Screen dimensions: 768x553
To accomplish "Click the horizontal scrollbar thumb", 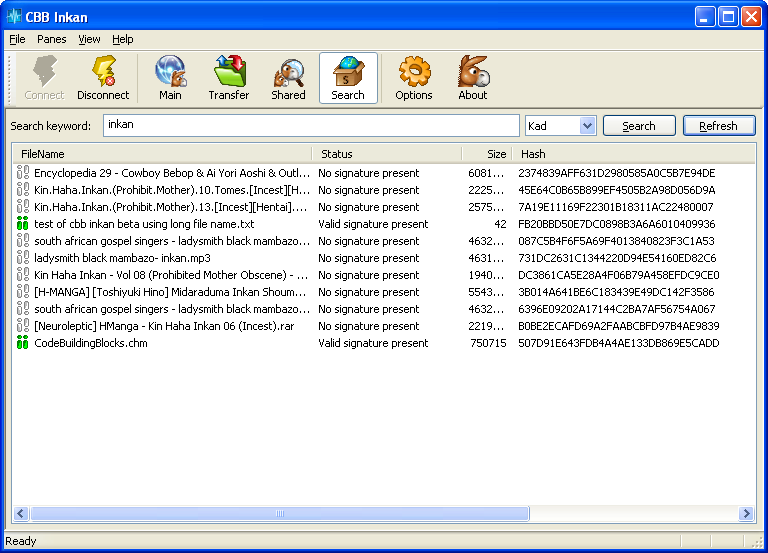I will [280, 513].
